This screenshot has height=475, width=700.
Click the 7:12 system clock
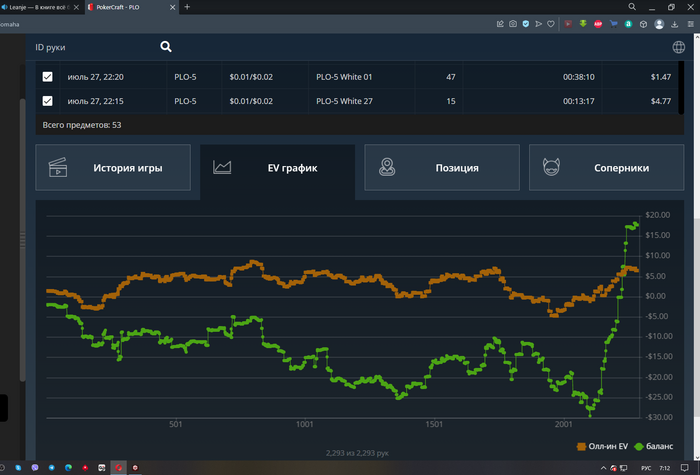pos(665,468)
